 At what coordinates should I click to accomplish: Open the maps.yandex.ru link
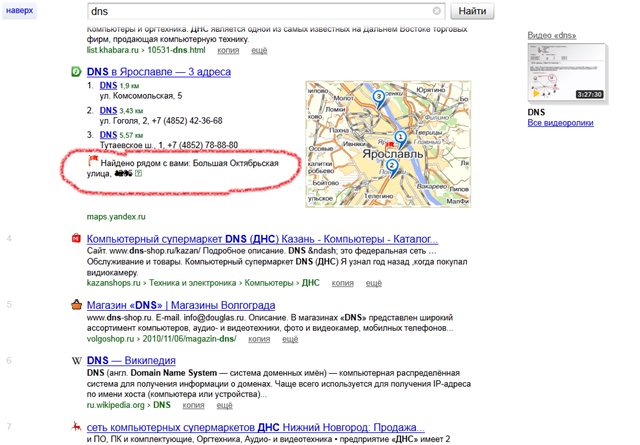116,216
